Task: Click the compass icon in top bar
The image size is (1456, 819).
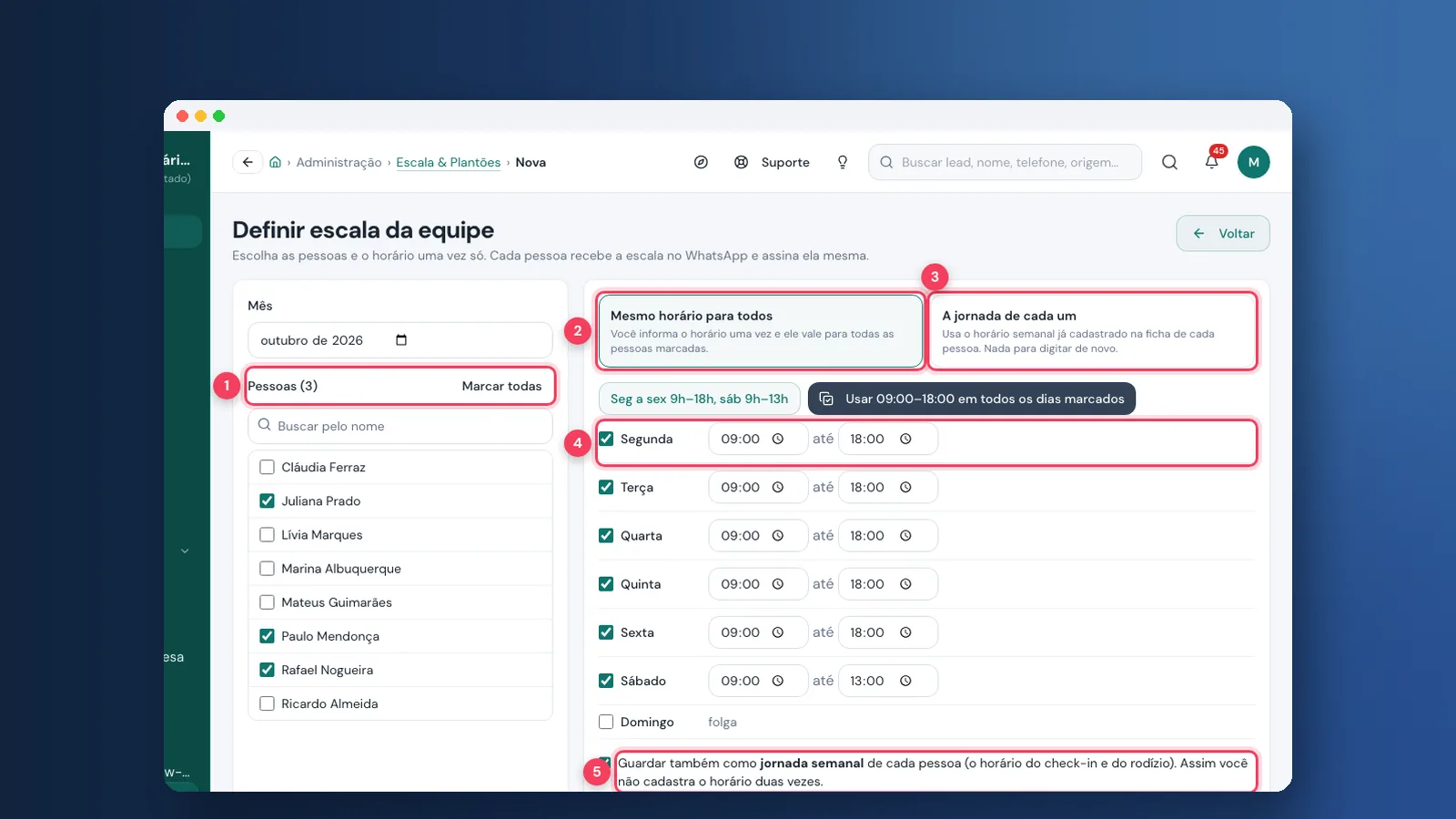Action: pyautogui.click(x=701, y=162)
